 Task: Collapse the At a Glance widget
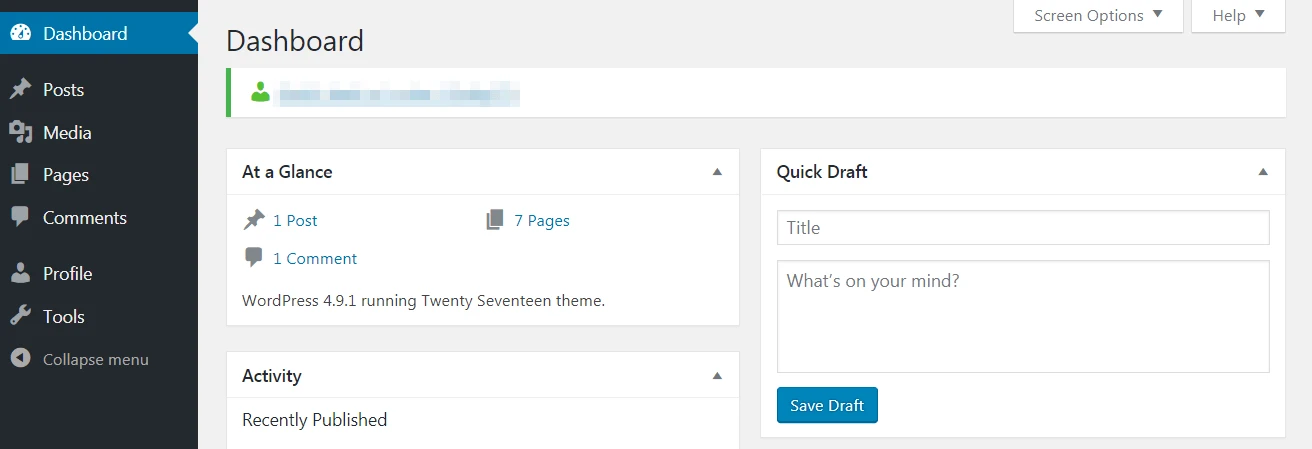click(717, 172)
